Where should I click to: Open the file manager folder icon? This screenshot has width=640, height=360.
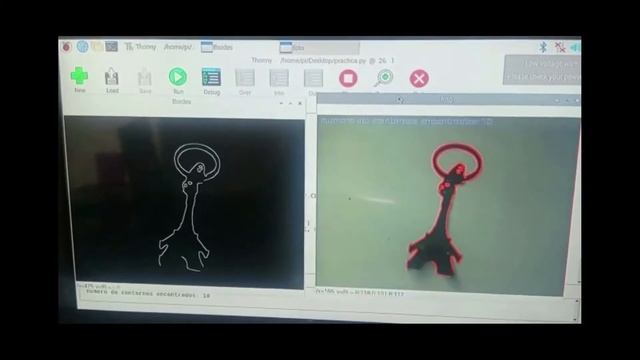pyautogui.click(x=97, y=47)
